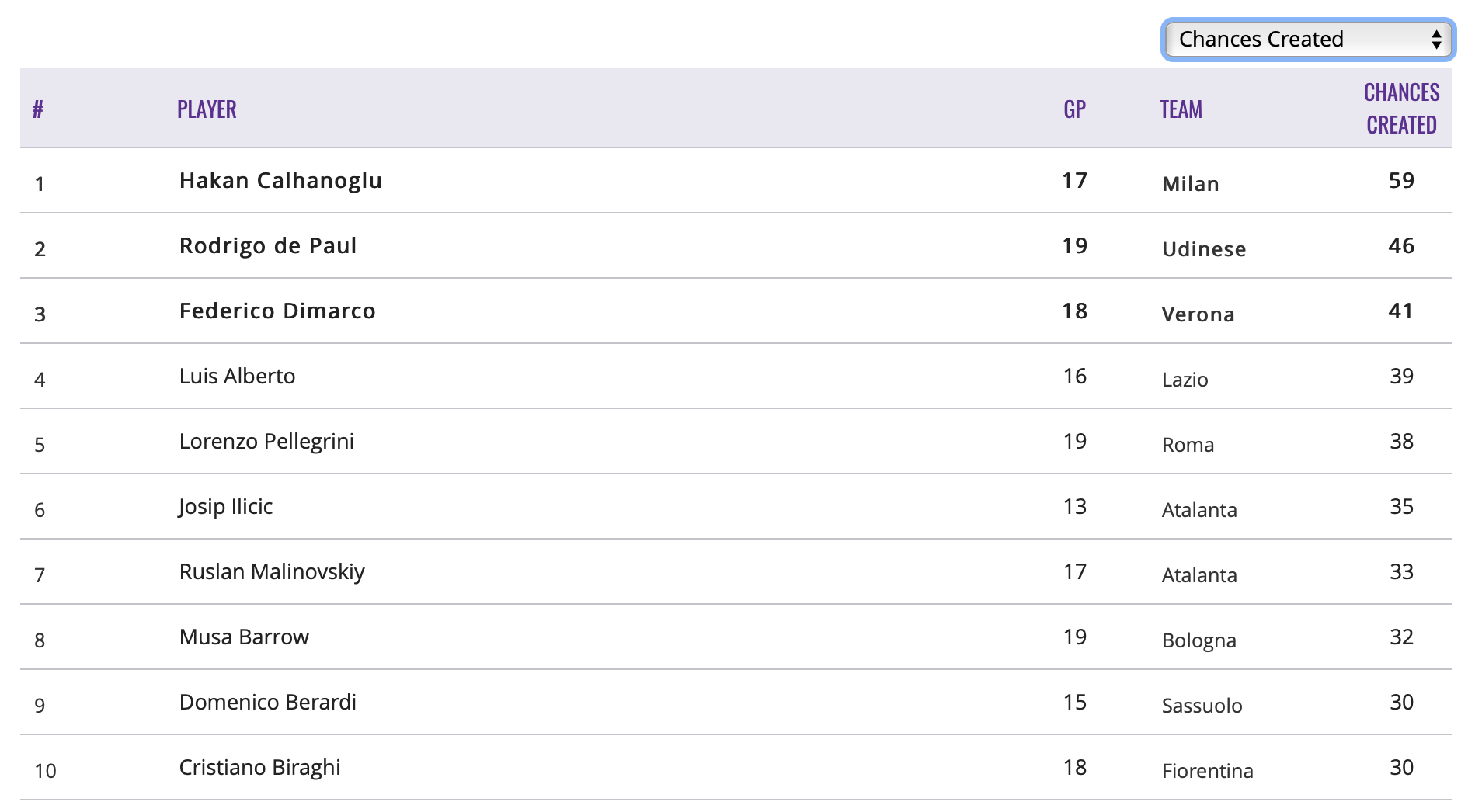Screen dimensions: 1482x812
Task: Open the Chances Created stat dropdown
Action: click(1308, 40)
